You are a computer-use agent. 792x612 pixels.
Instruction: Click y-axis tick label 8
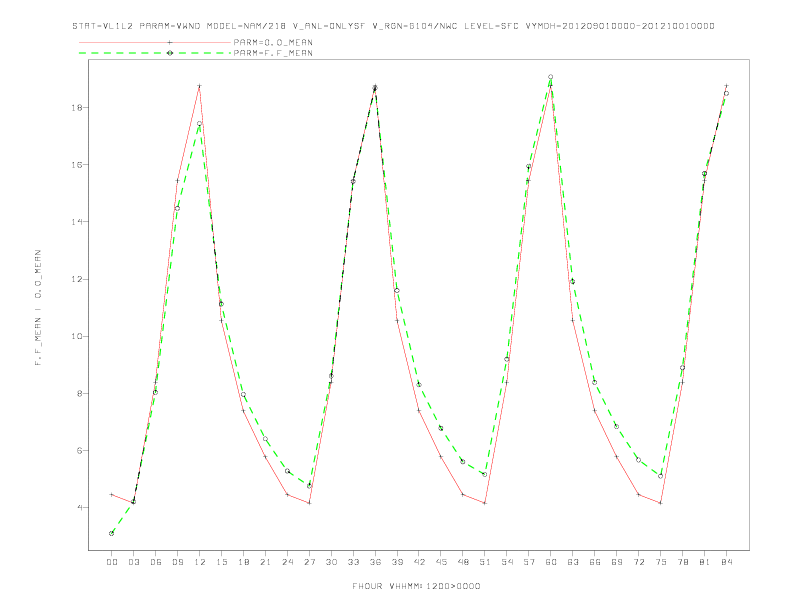tap(80, 393)
